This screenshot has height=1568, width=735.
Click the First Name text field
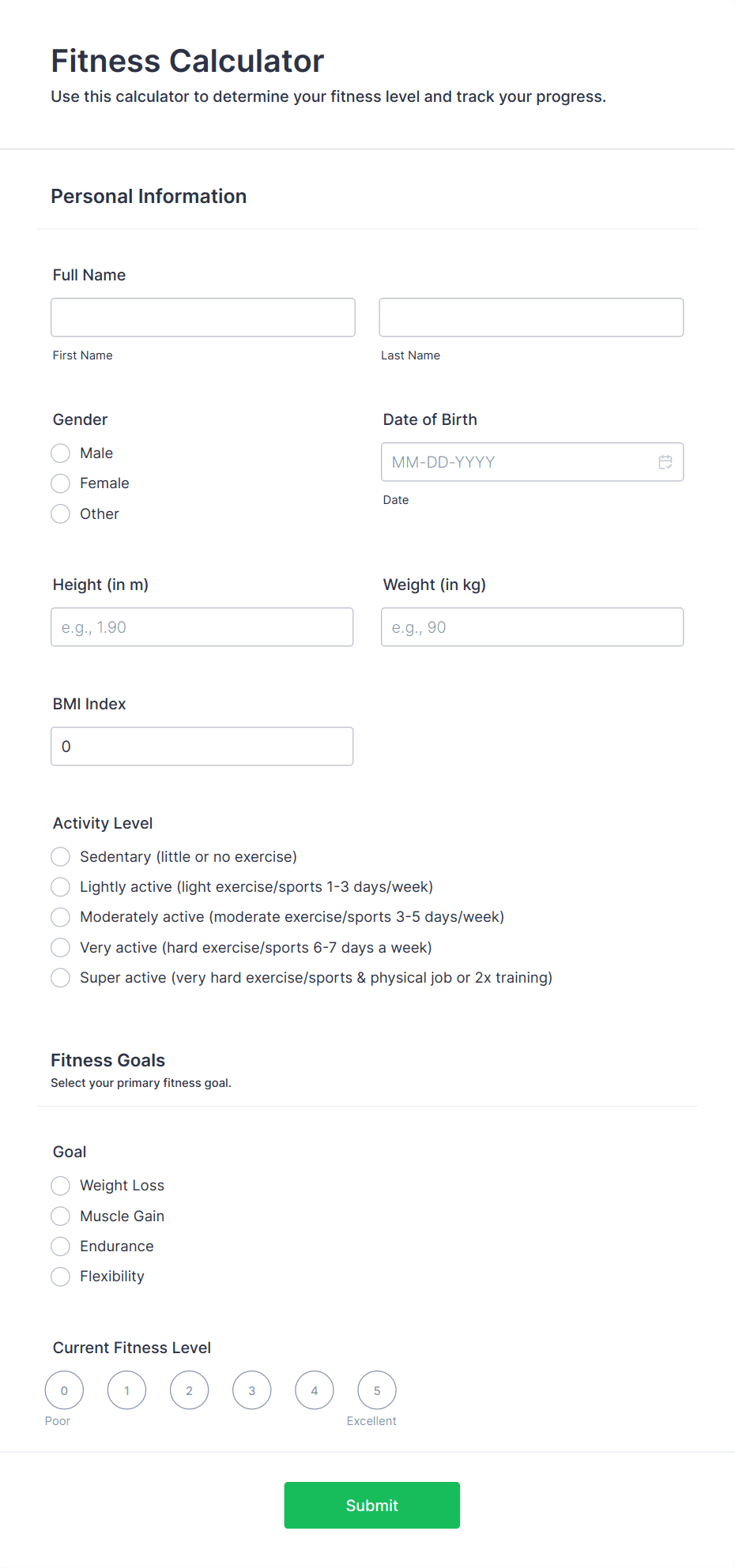(x=203, y=318)
